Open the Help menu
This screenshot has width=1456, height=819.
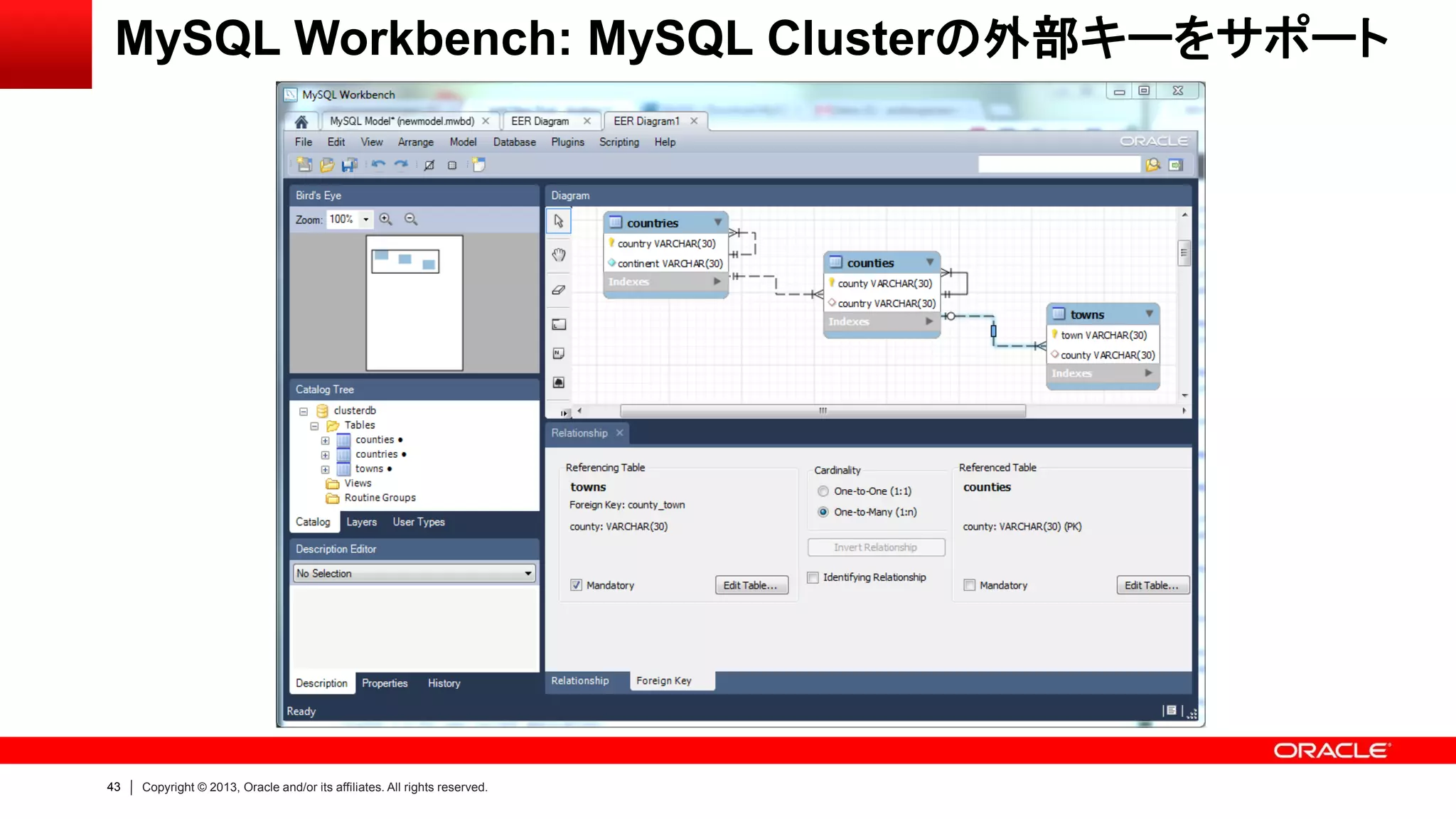[665, 142]
